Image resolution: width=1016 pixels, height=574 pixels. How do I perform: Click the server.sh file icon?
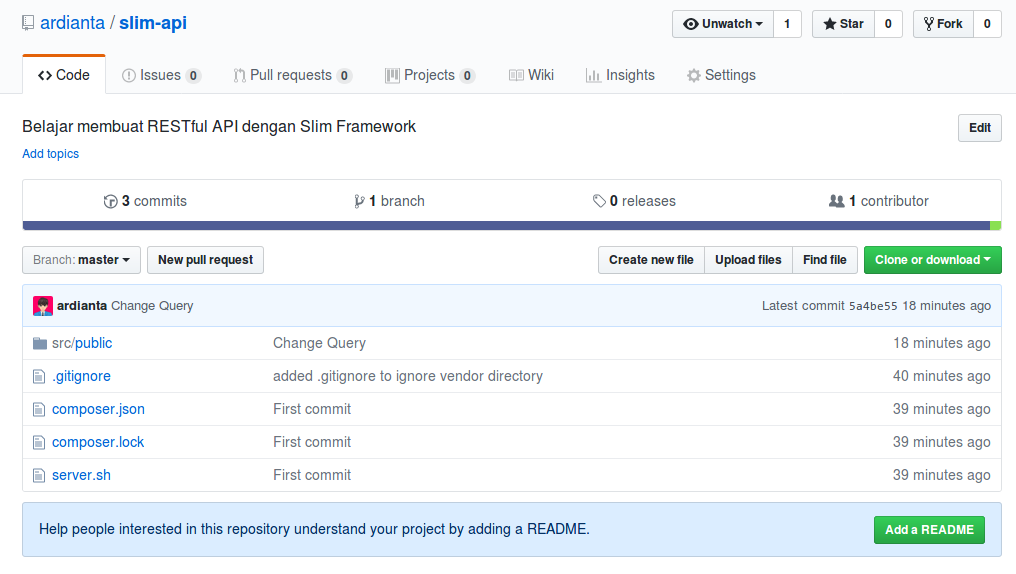39,476
